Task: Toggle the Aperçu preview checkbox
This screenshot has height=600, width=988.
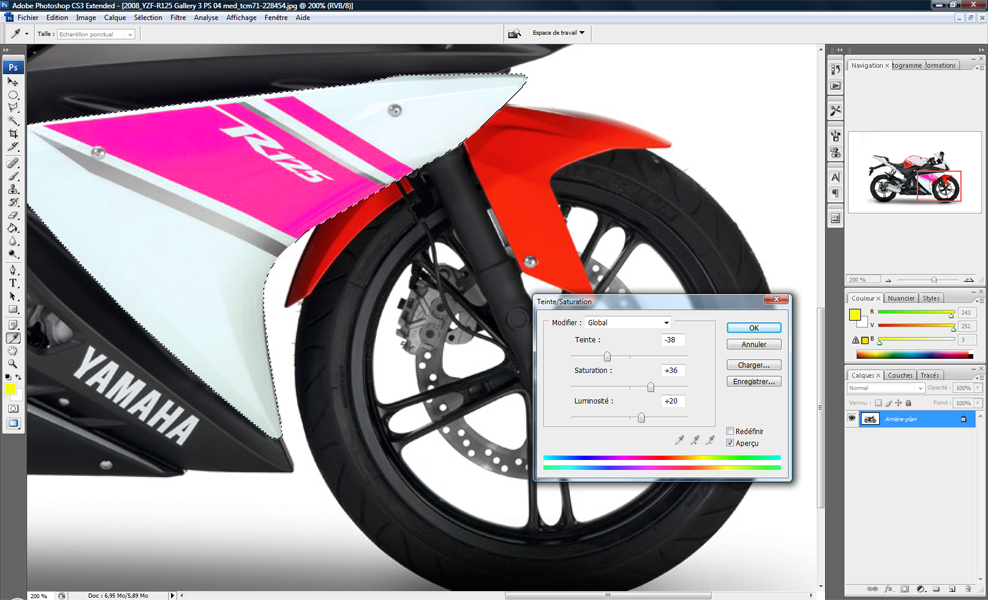Action: 730,443
